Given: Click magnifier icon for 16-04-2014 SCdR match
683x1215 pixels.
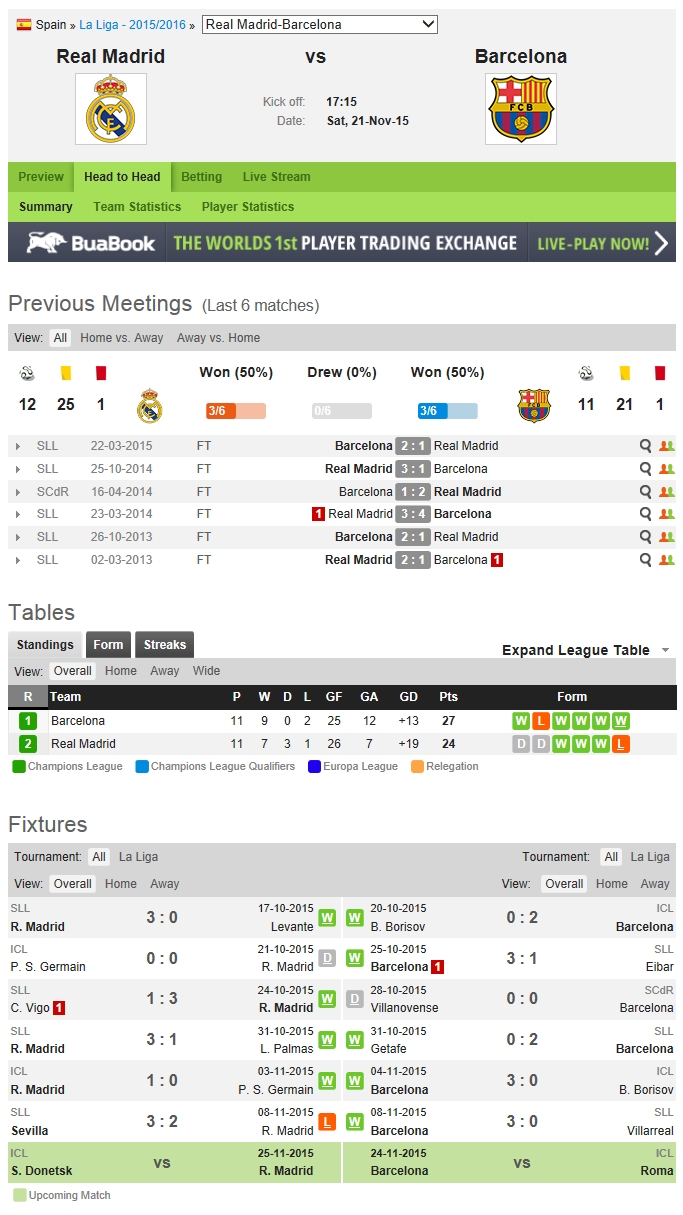Looking at the screenshot, I should pyautogui.click(x=646, y=492).
